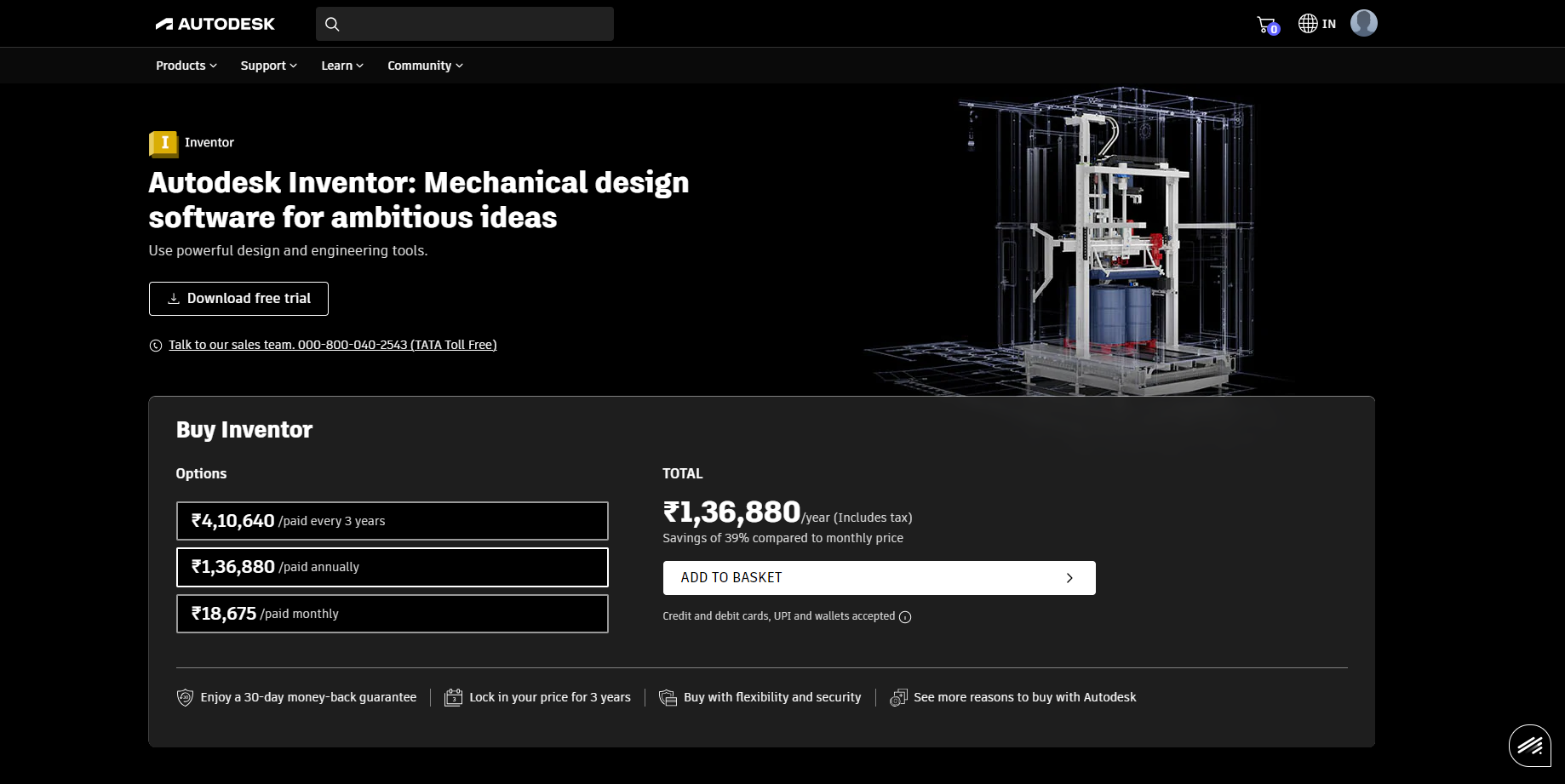Click 'Buy with flexibility and security'

click(x=772, y=697)
